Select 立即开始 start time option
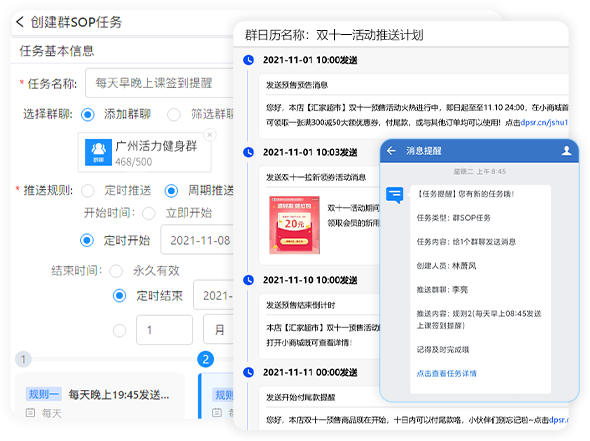Viewport: 590px width, 441px height. (x=149, y=213)
